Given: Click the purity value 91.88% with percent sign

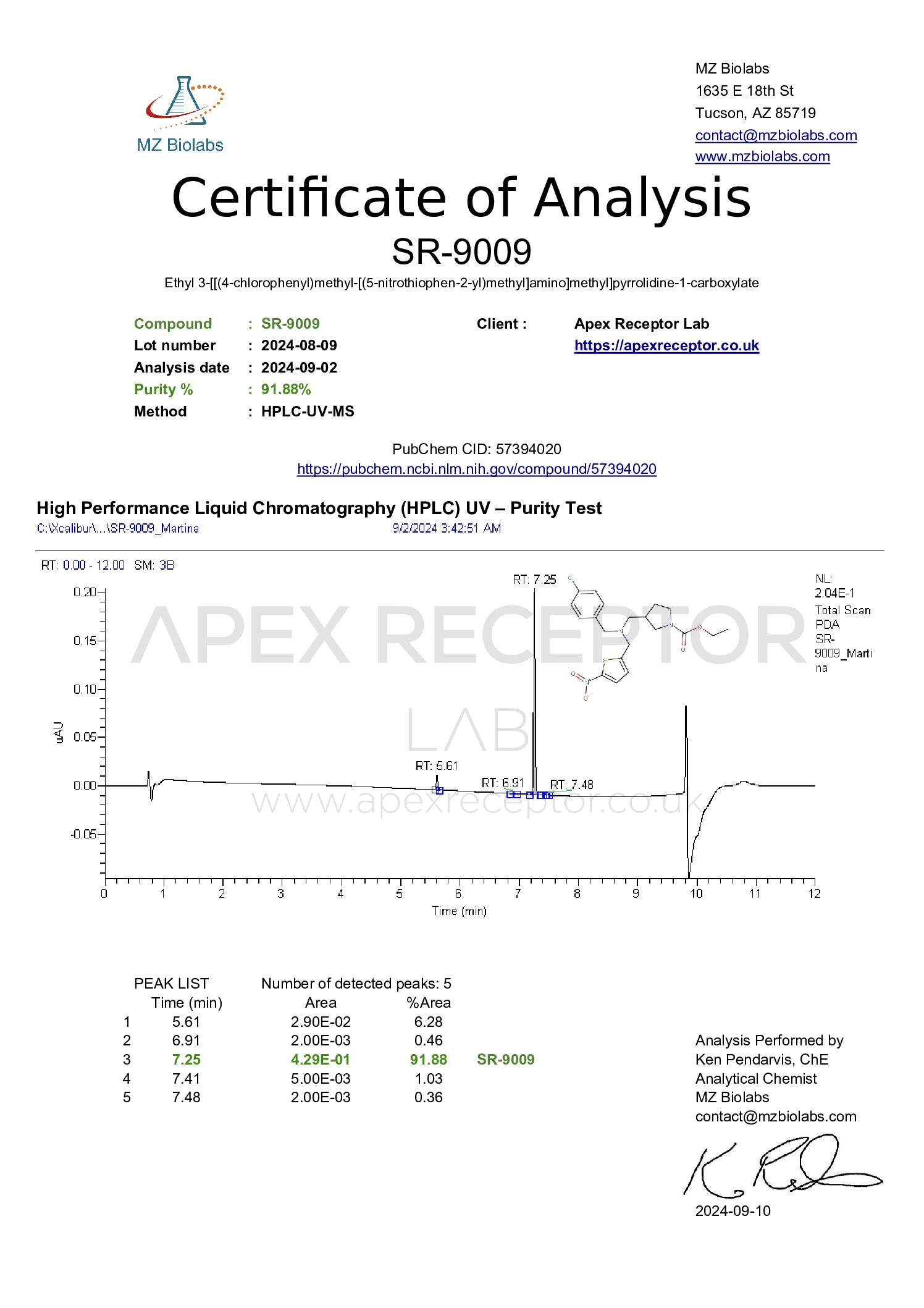Looking at the screenshot, I should point(286,389).
